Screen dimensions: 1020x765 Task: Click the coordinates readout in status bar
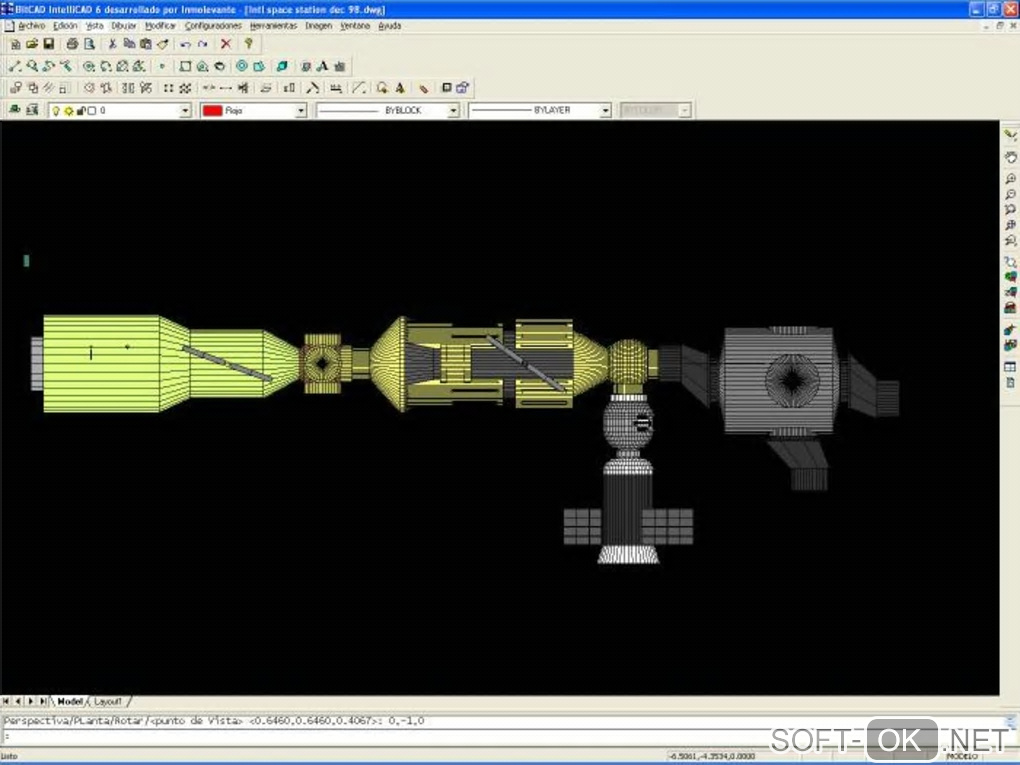[712, 757]
